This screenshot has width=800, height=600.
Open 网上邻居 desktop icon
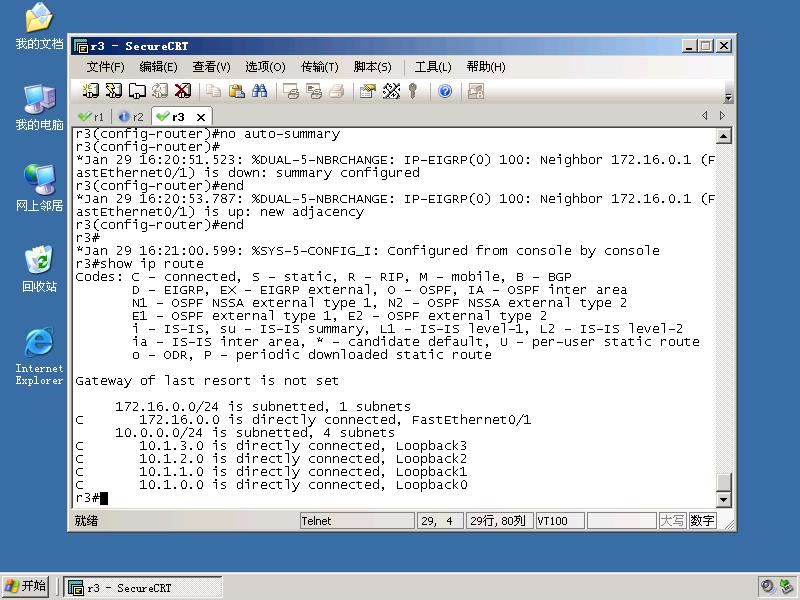click(x=39, y=188)
